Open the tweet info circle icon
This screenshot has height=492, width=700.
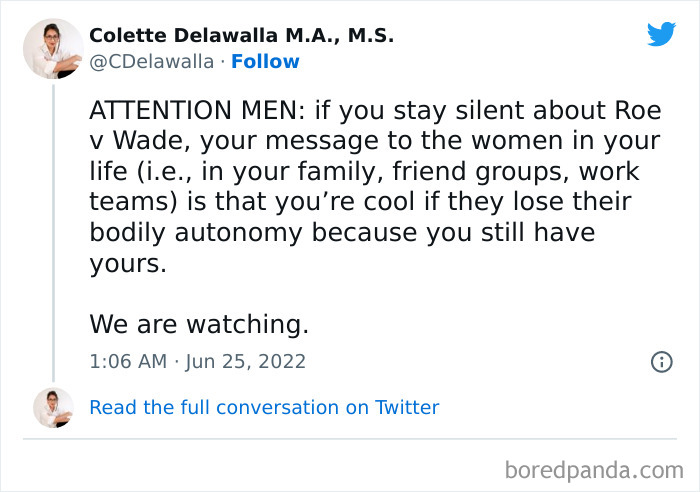click(661, 362)
